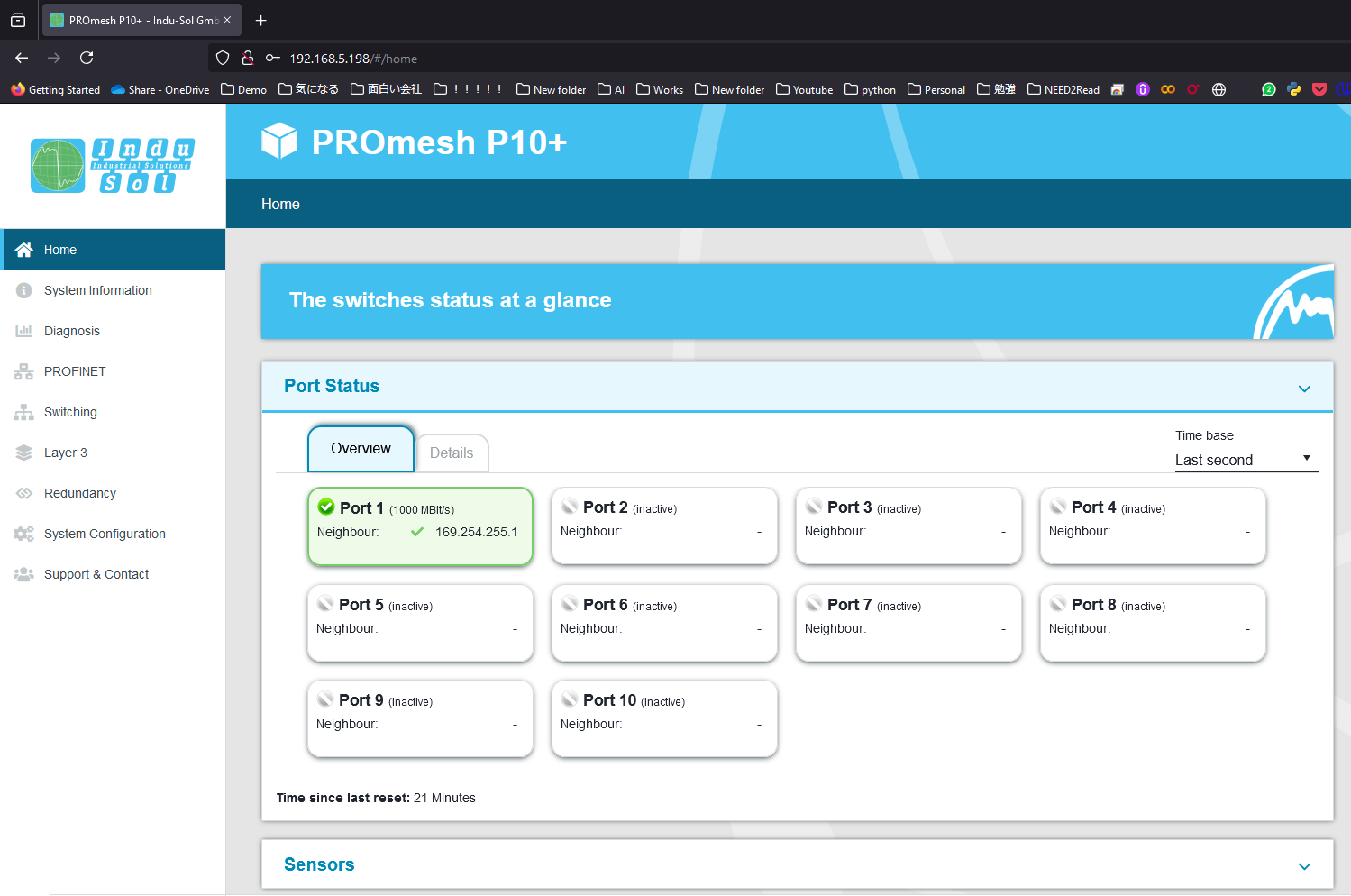Click the Home breadcrumb link

[x=280, y=204]
